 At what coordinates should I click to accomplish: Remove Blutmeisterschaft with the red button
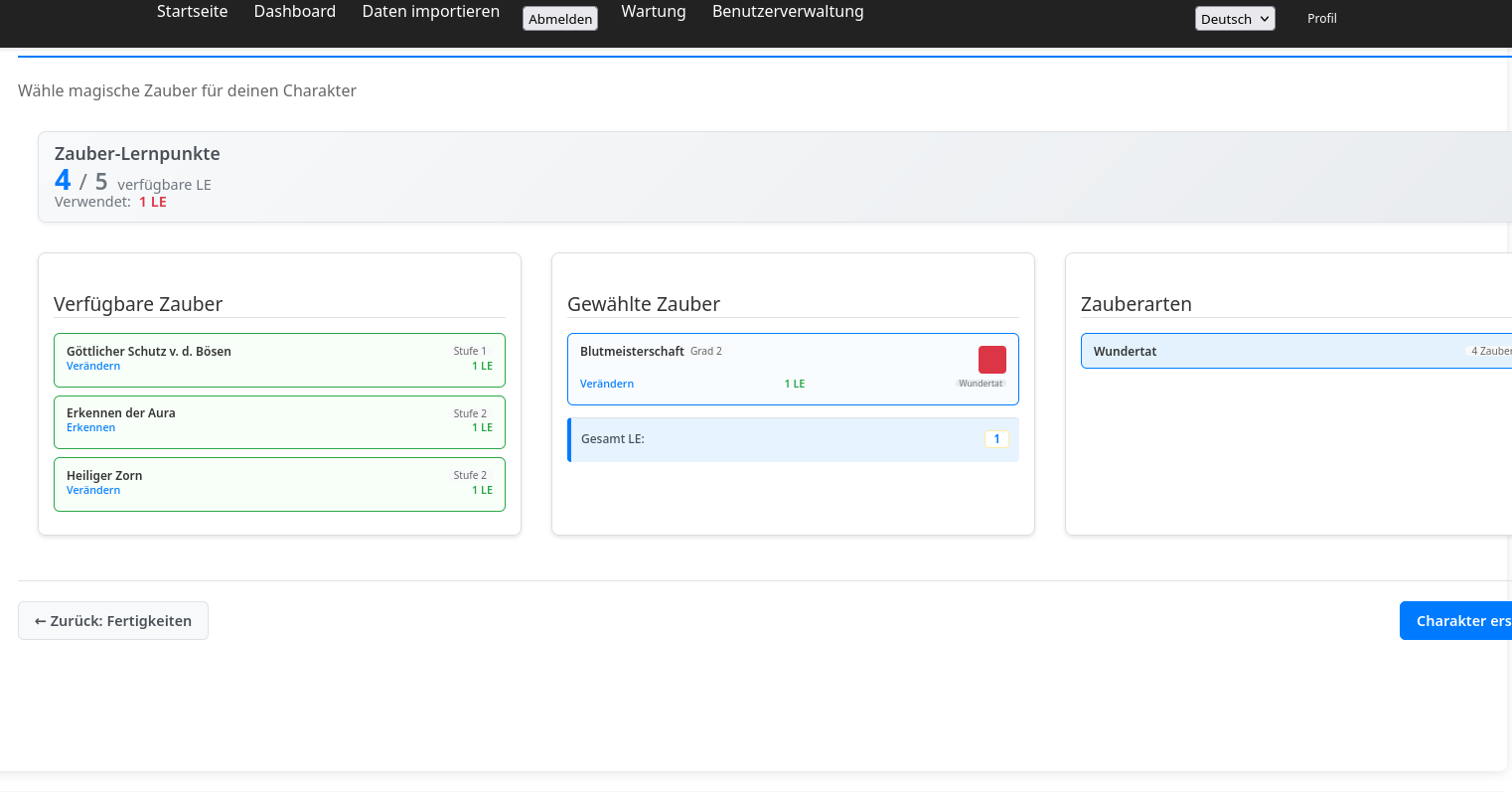[x=991, y=360]
